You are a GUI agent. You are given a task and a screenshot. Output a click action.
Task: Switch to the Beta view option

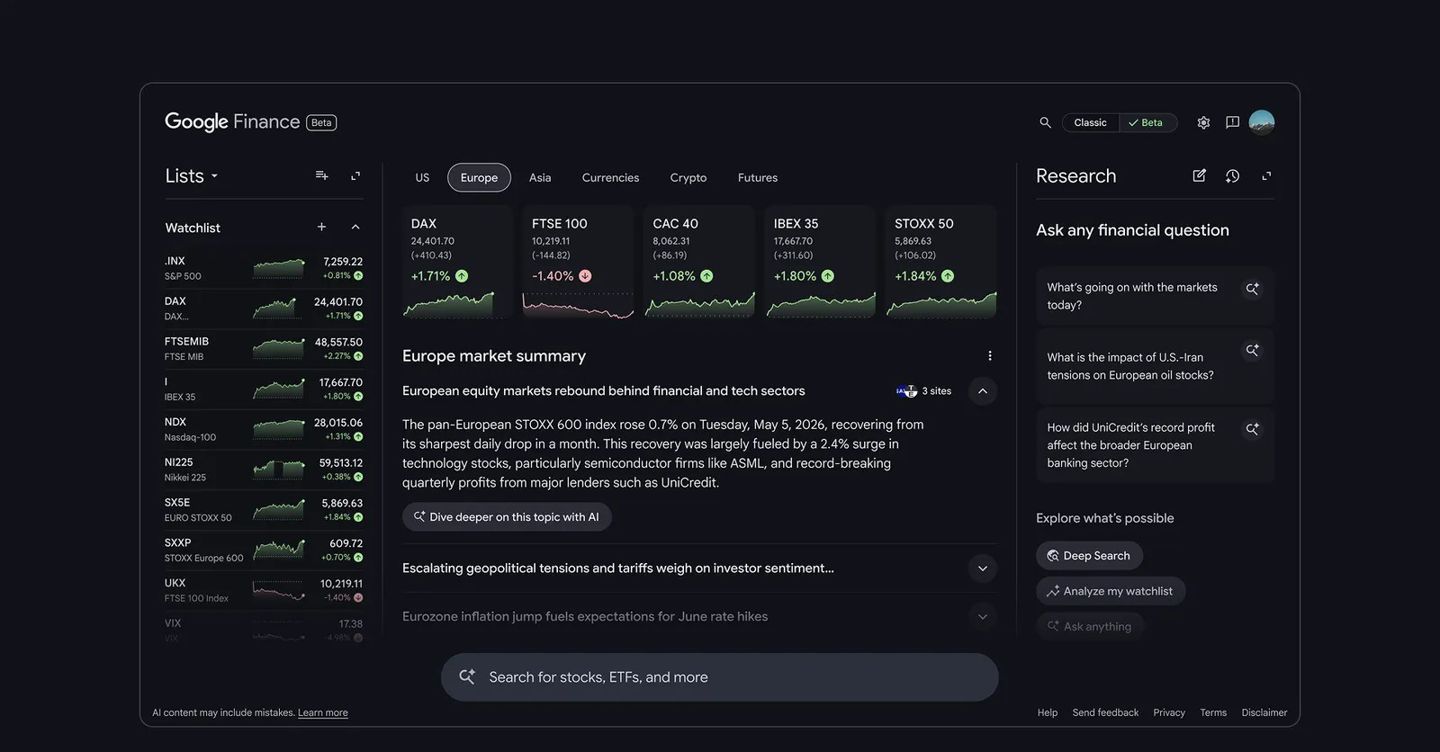[x=1148, y=123]
